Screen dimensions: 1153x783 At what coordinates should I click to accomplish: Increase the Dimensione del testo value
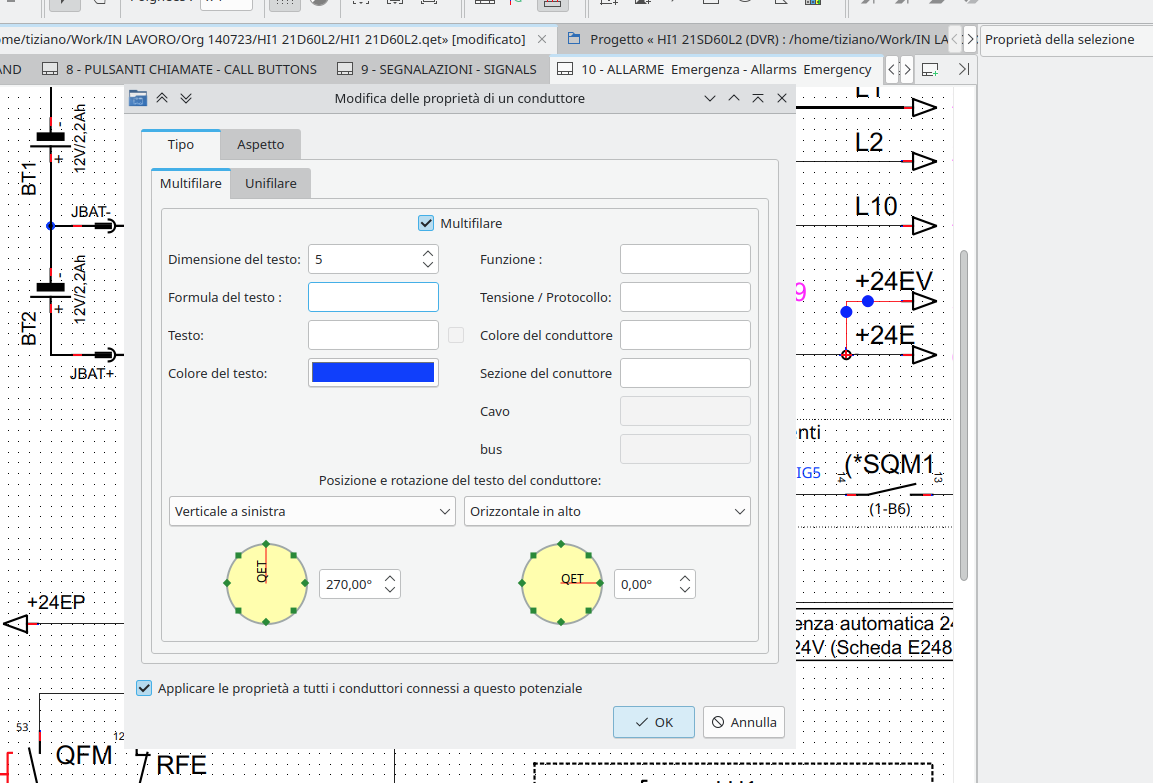point(428,253)
